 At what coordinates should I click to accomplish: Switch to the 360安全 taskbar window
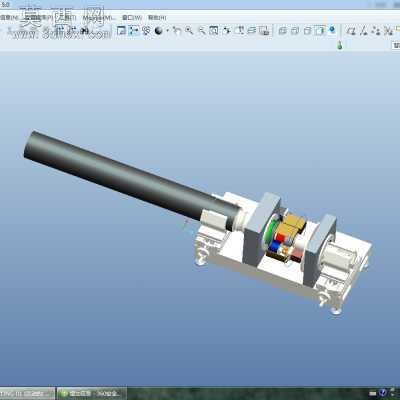coord(92,394)
